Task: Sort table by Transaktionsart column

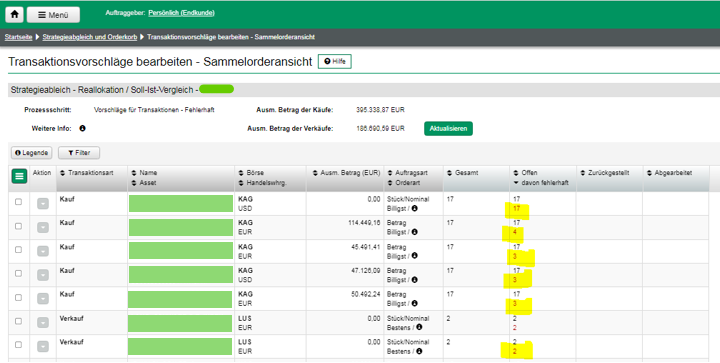Action: coord(90,173)
